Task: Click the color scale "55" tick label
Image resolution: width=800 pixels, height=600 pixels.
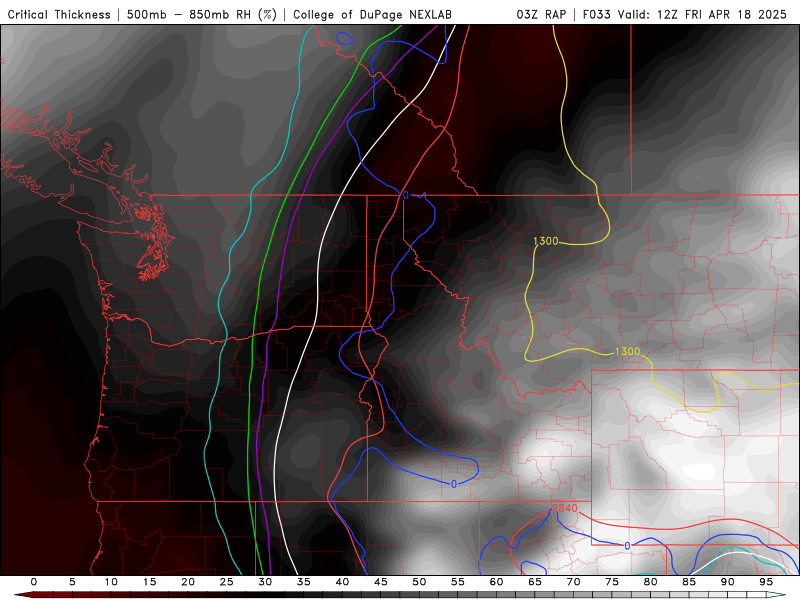Action: click(458, 582)
